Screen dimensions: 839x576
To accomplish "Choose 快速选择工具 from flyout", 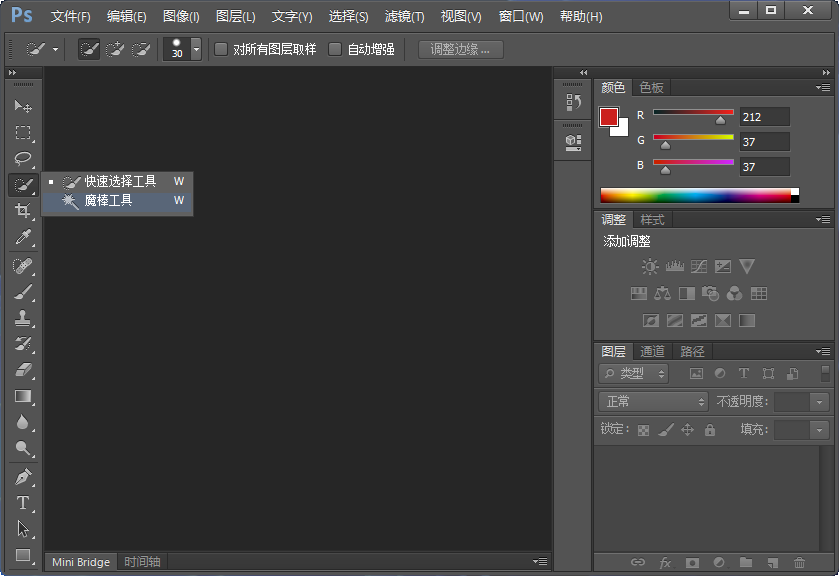I will (117, 181).
